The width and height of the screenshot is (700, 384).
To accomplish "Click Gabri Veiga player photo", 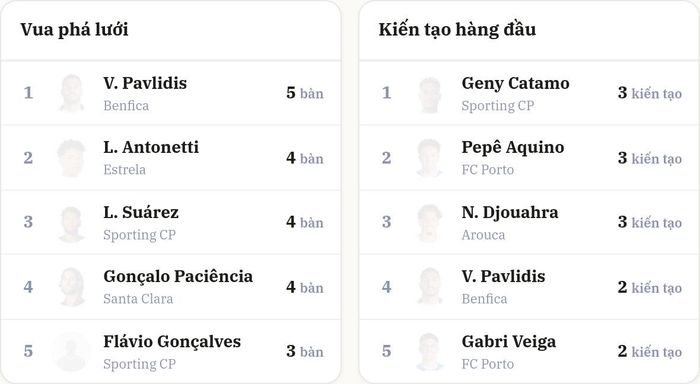I will coord(430,352).
